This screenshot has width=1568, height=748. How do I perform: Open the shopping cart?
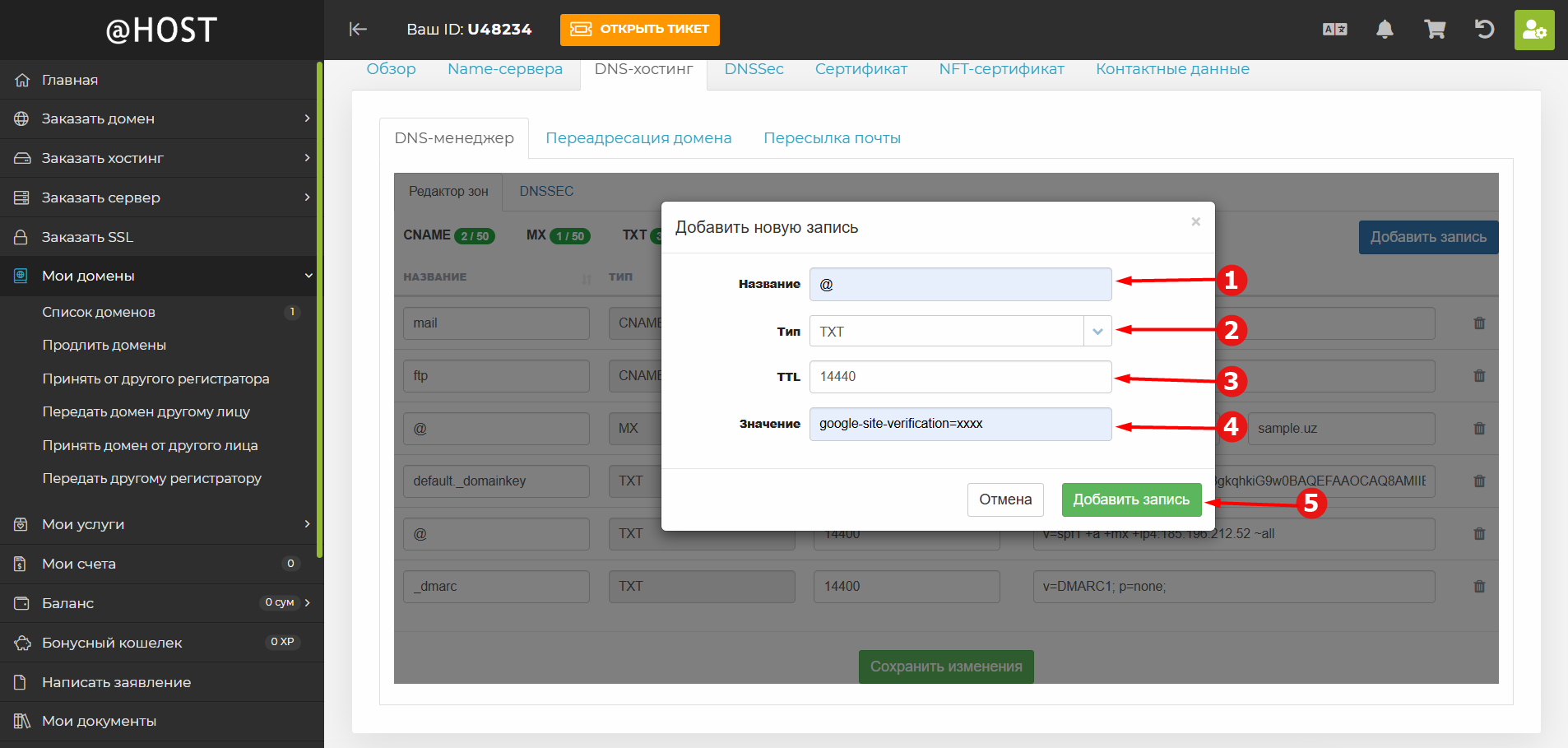coord(1435,30)
